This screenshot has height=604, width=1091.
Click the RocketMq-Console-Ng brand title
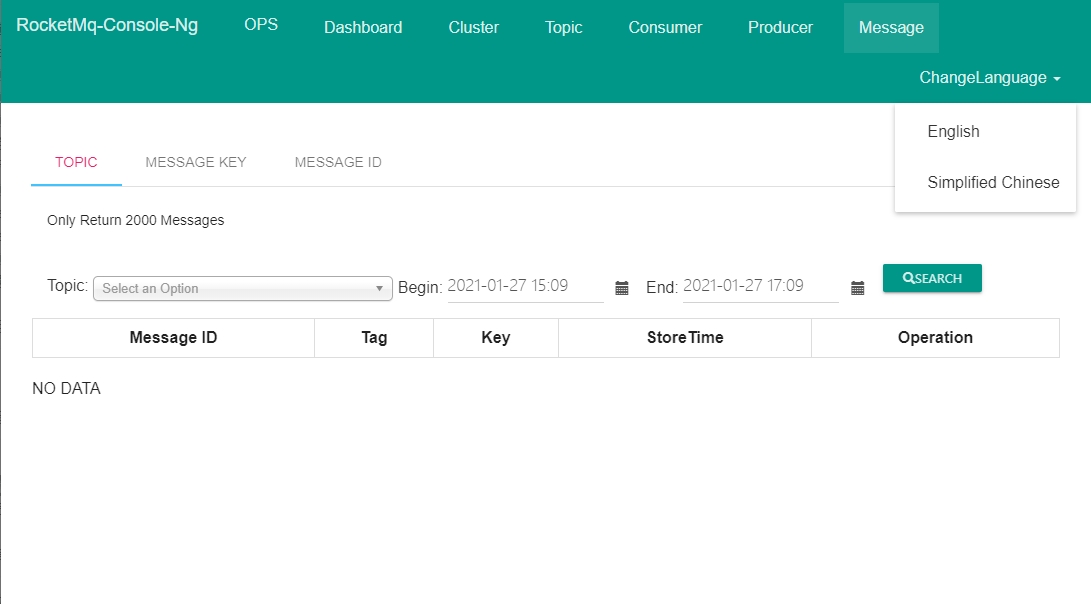coord(107,26)
